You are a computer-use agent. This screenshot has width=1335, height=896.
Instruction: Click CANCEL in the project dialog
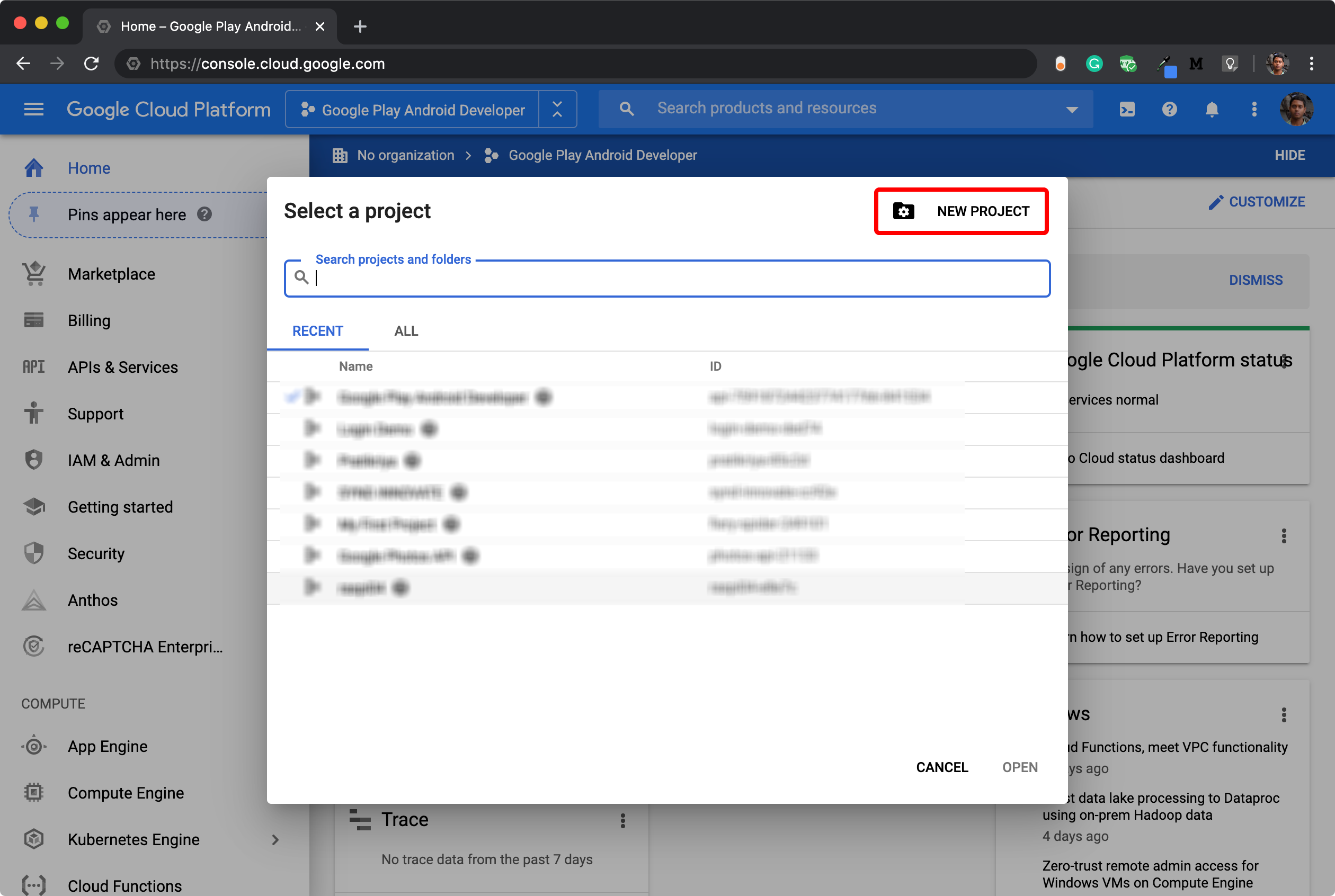tap(942, 767)
